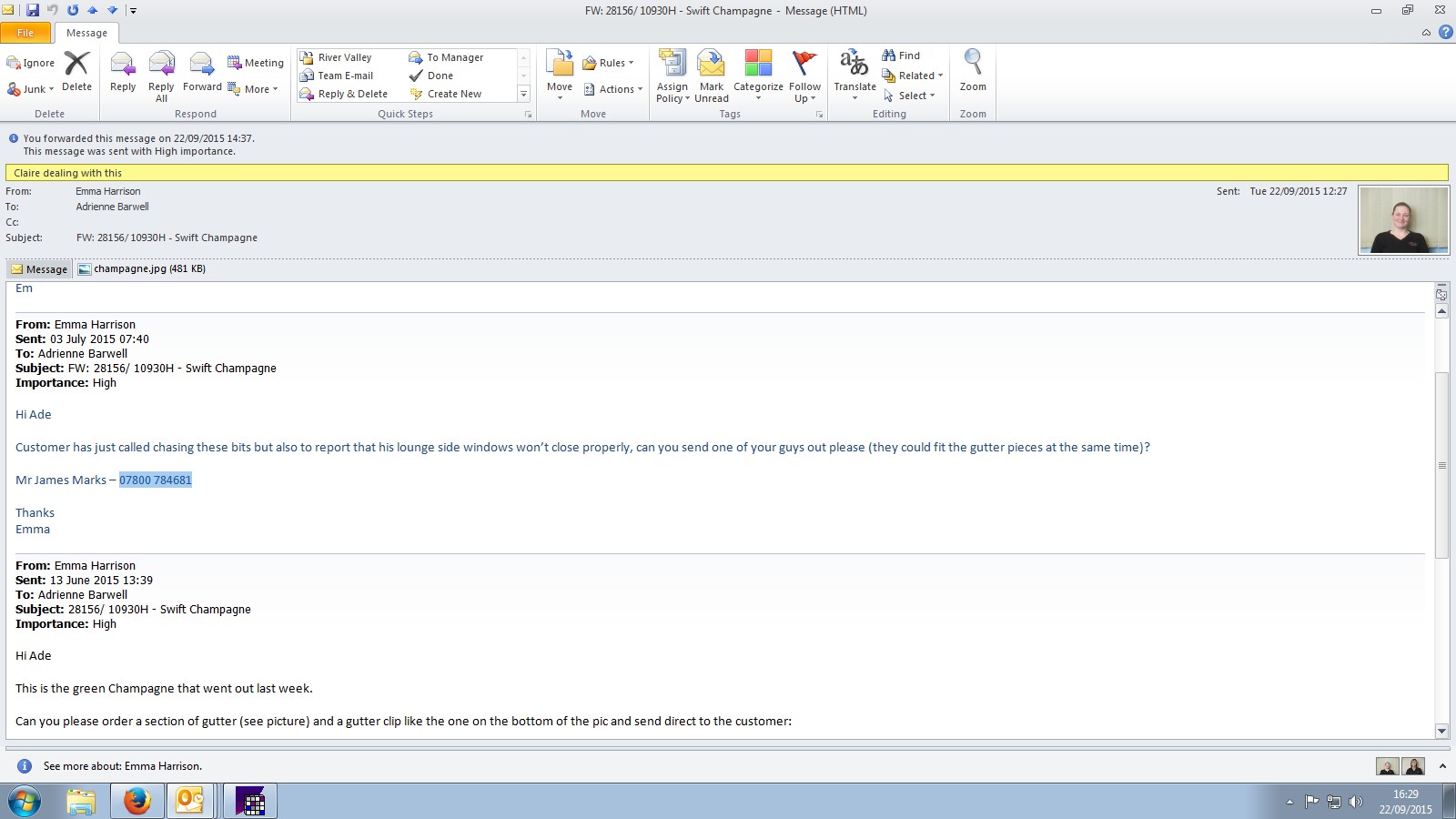
Task: Open Windows Explorer from the taskbar
Action: coord(81,802)
